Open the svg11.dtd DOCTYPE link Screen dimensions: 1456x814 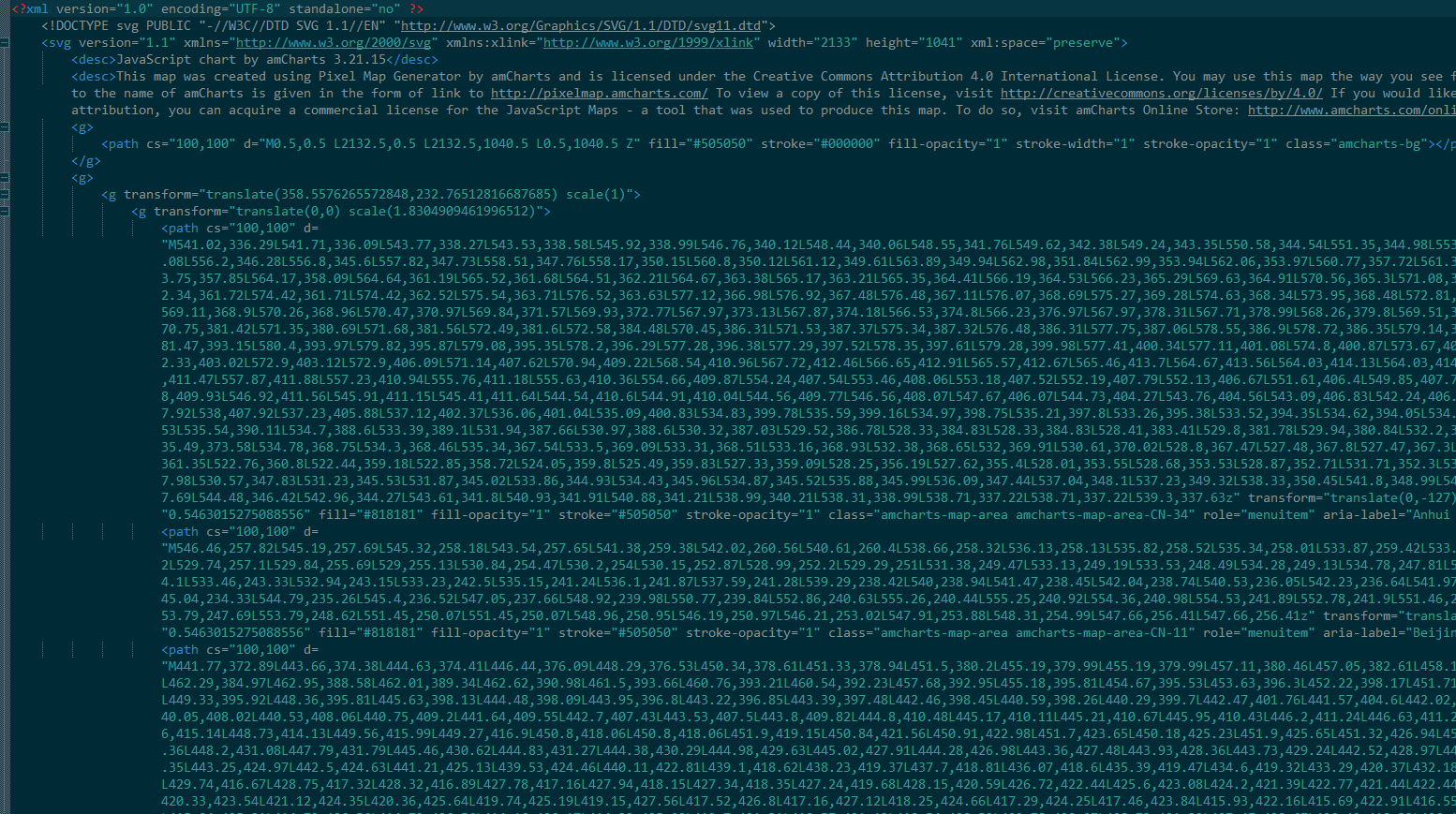pyautogui.click(x=581, y=25)
